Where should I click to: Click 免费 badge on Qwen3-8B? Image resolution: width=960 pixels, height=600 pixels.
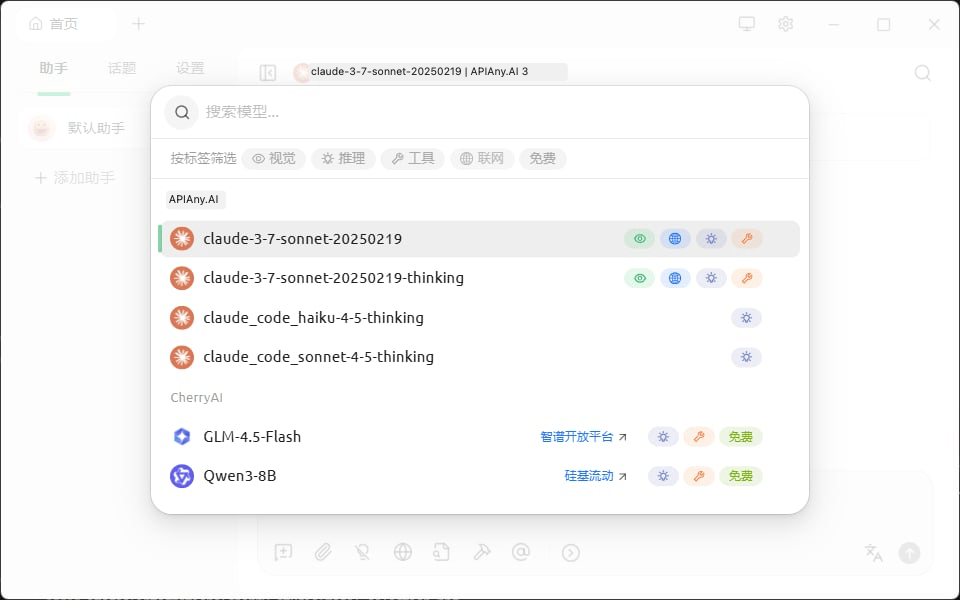741,476
